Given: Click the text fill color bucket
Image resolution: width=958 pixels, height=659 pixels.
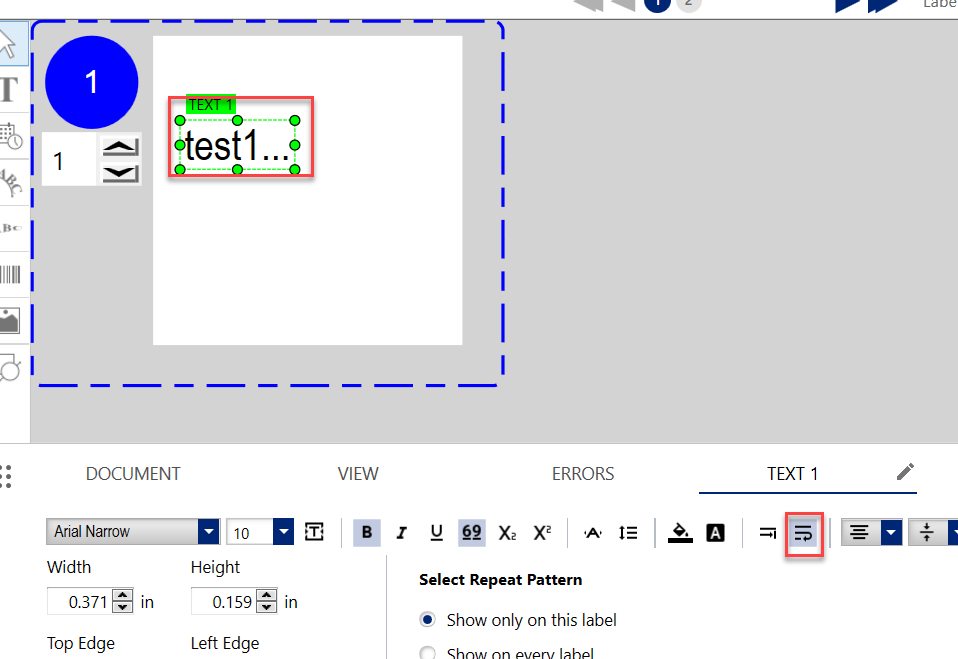Looking at the screenshot, I should tap(680, 533).
